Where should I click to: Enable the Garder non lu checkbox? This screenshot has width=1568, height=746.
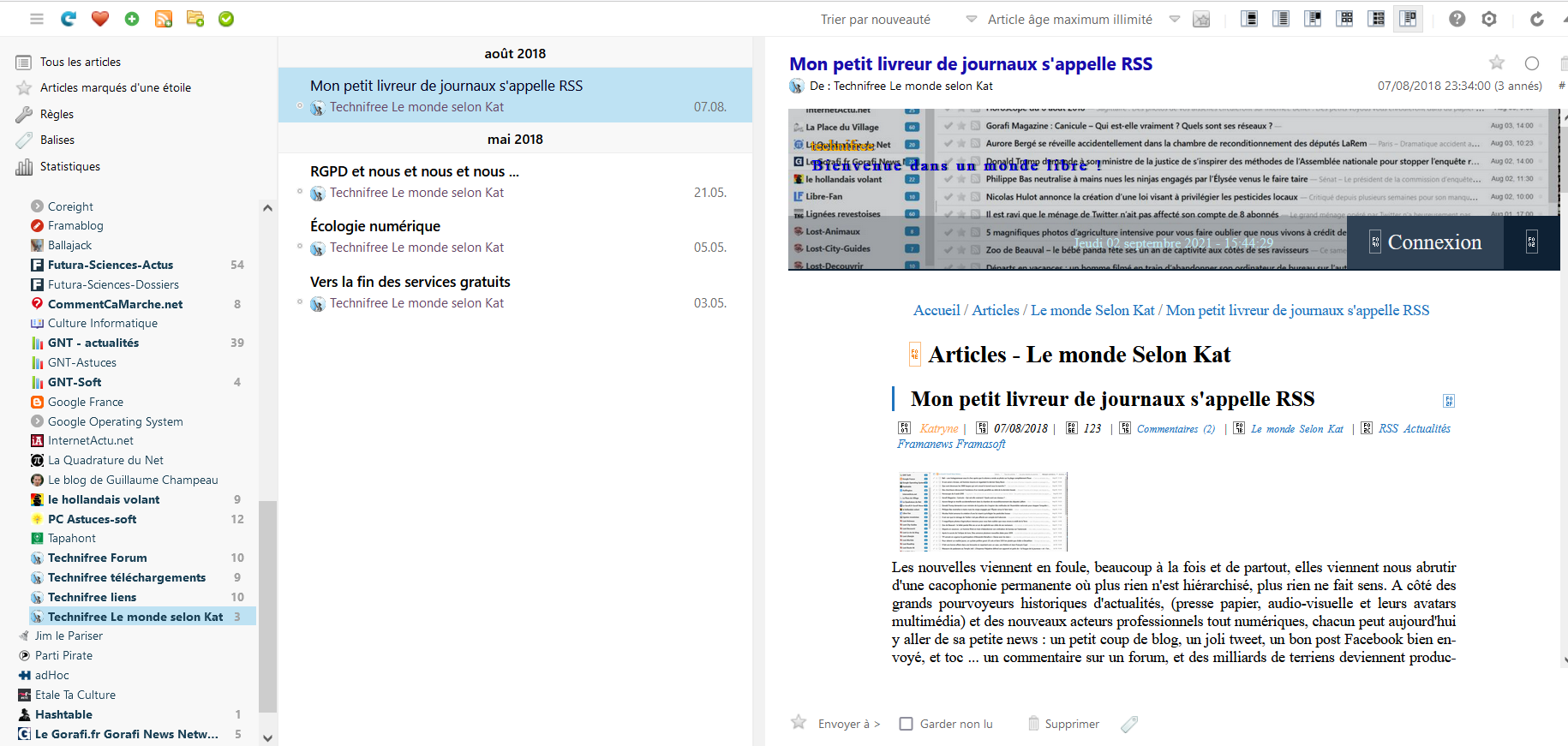[x=906, y=724]
